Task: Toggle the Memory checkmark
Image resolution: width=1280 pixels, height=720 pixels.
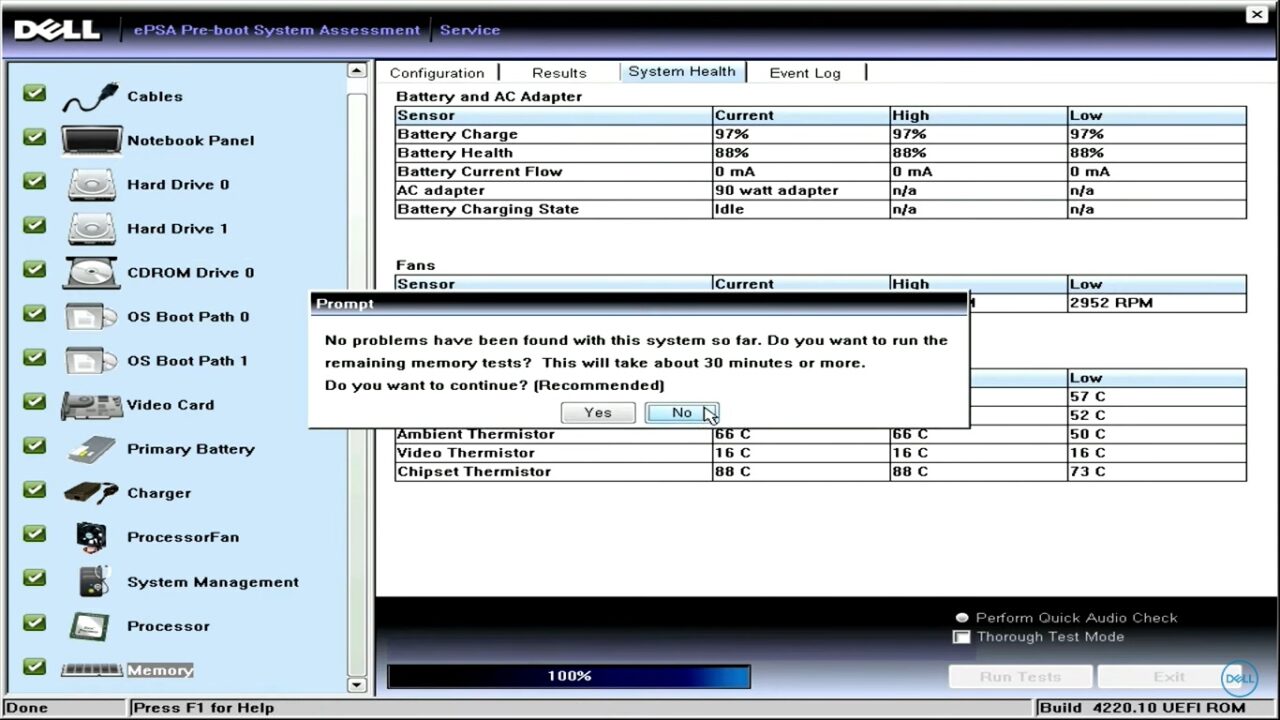Action: tap(35, 666)
